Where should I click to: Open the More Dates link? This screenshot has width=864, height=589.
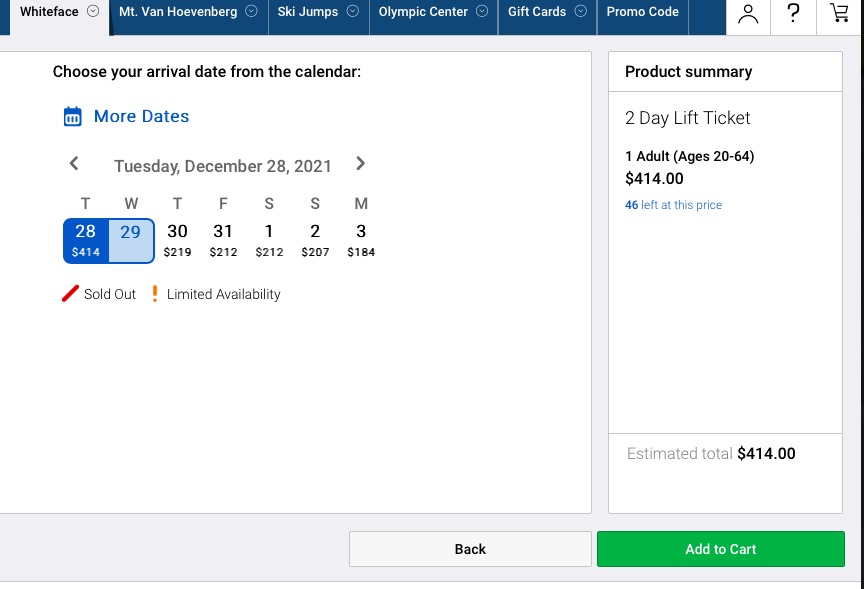(x=141, y=116)
